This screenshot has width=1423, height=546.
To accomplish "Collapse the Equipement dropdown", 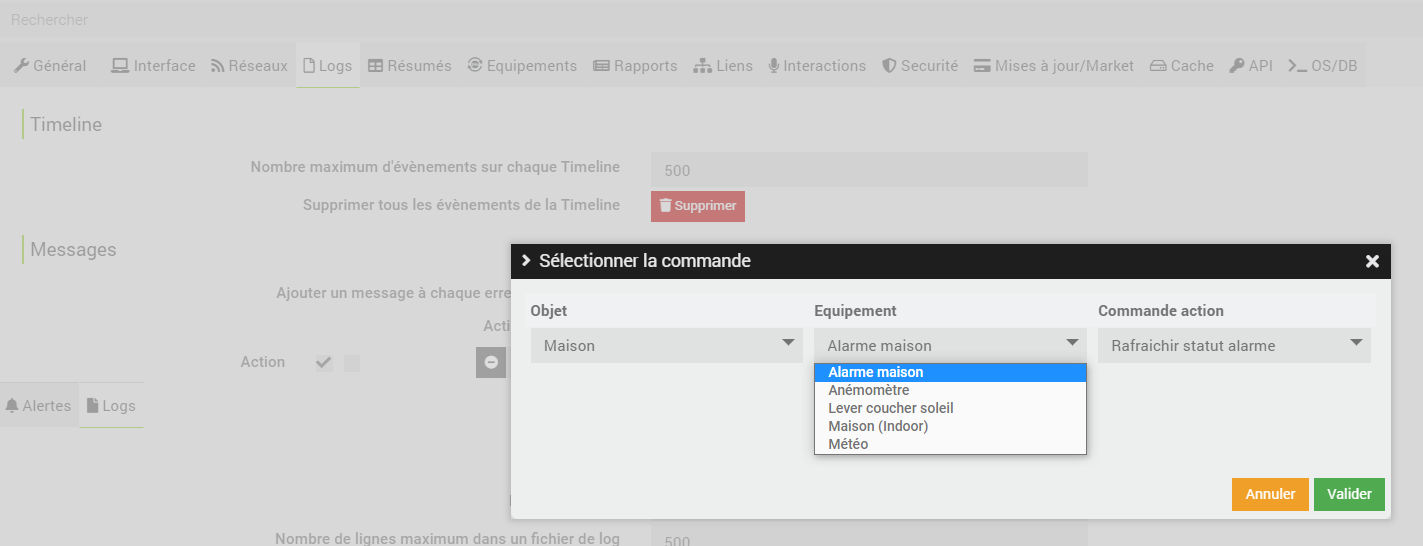I will click(x=950, y=346).
